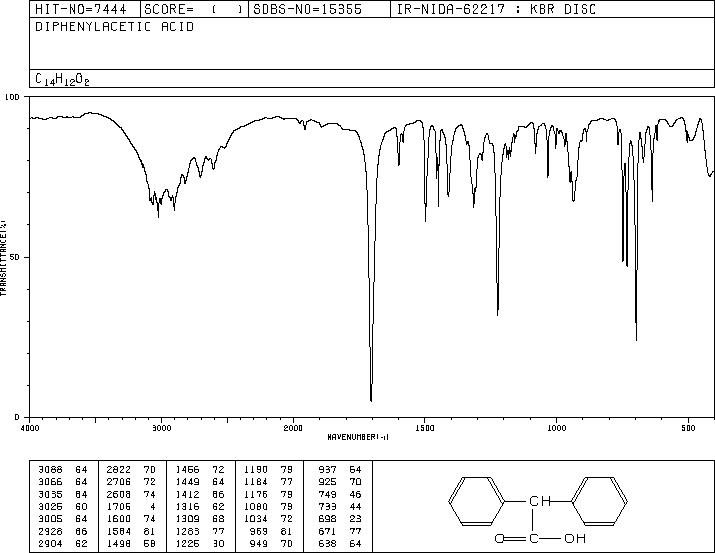Click the OH group in the structure diagram
Viewport: 715px width, 553px height.
[x=575, y=538]
